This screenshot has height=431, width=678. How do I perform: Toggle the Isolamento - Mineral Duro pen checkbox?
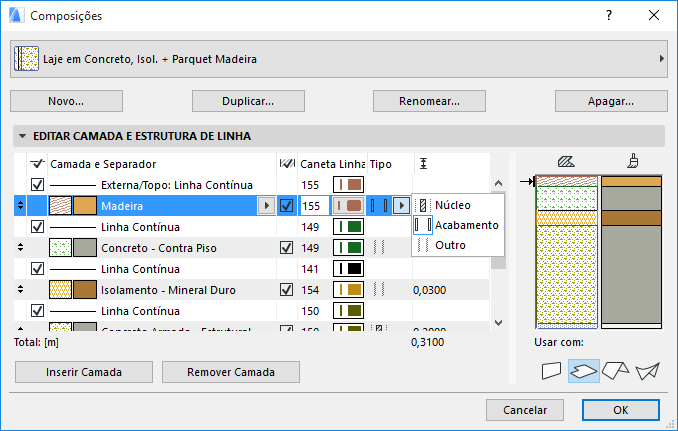[287, 289]
